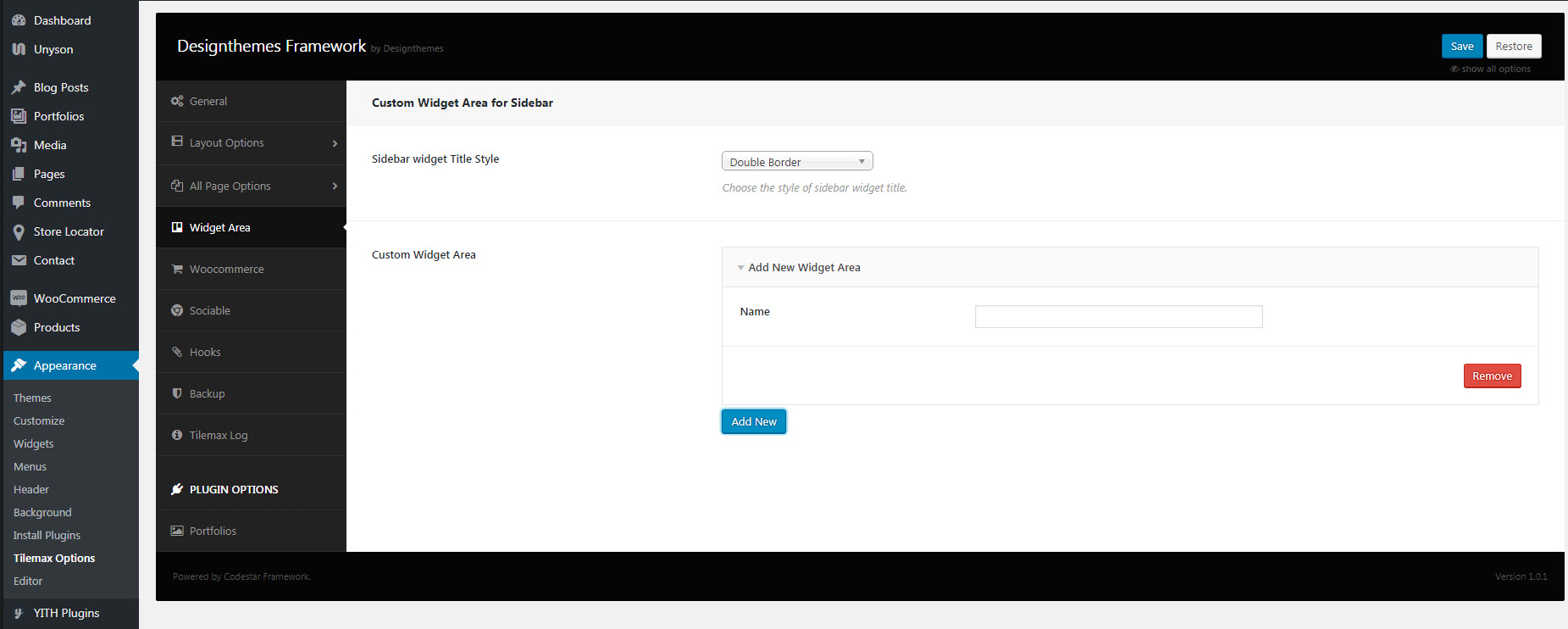Open the Customize submenu link

click(39, 420)
